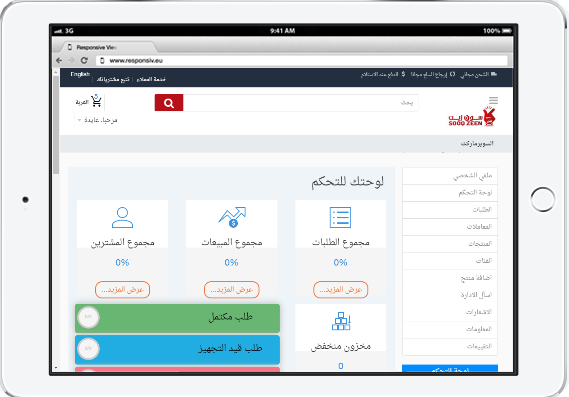
Task: Click the battery indicator in status bar
Action: pyautogui.click(x=507, y=31)
